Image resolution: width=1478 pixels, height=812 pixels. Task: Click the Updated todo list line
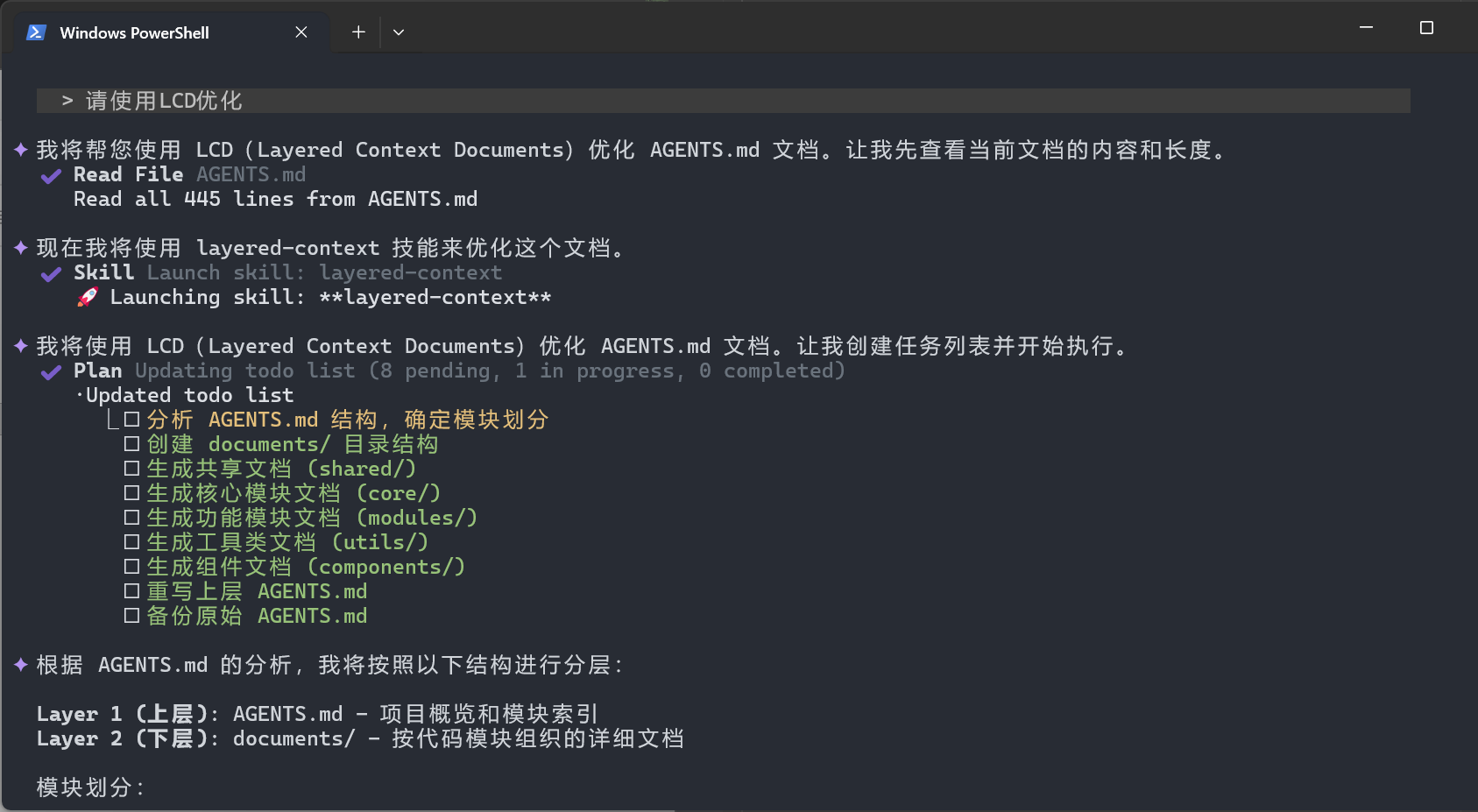(189, 395)
